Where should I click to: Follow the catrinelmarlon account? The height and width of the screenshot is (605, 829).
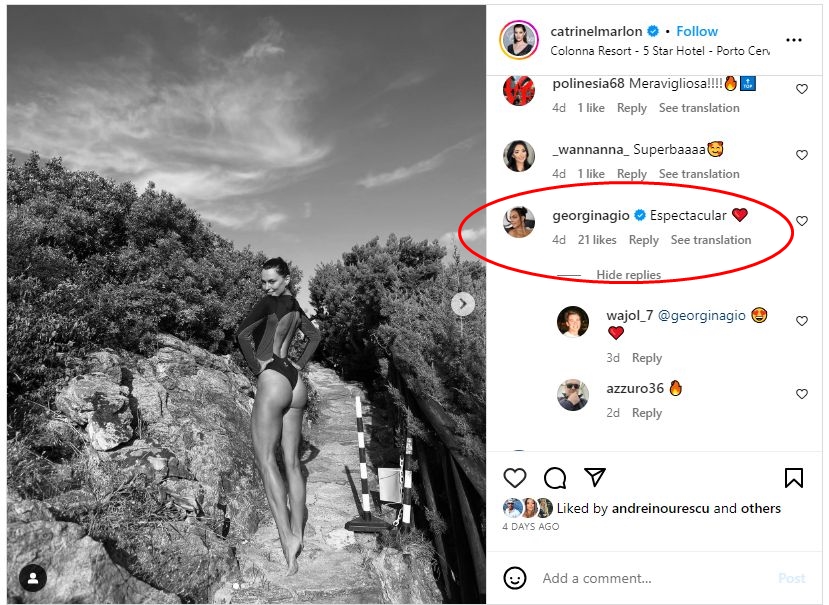coord(697,31)
